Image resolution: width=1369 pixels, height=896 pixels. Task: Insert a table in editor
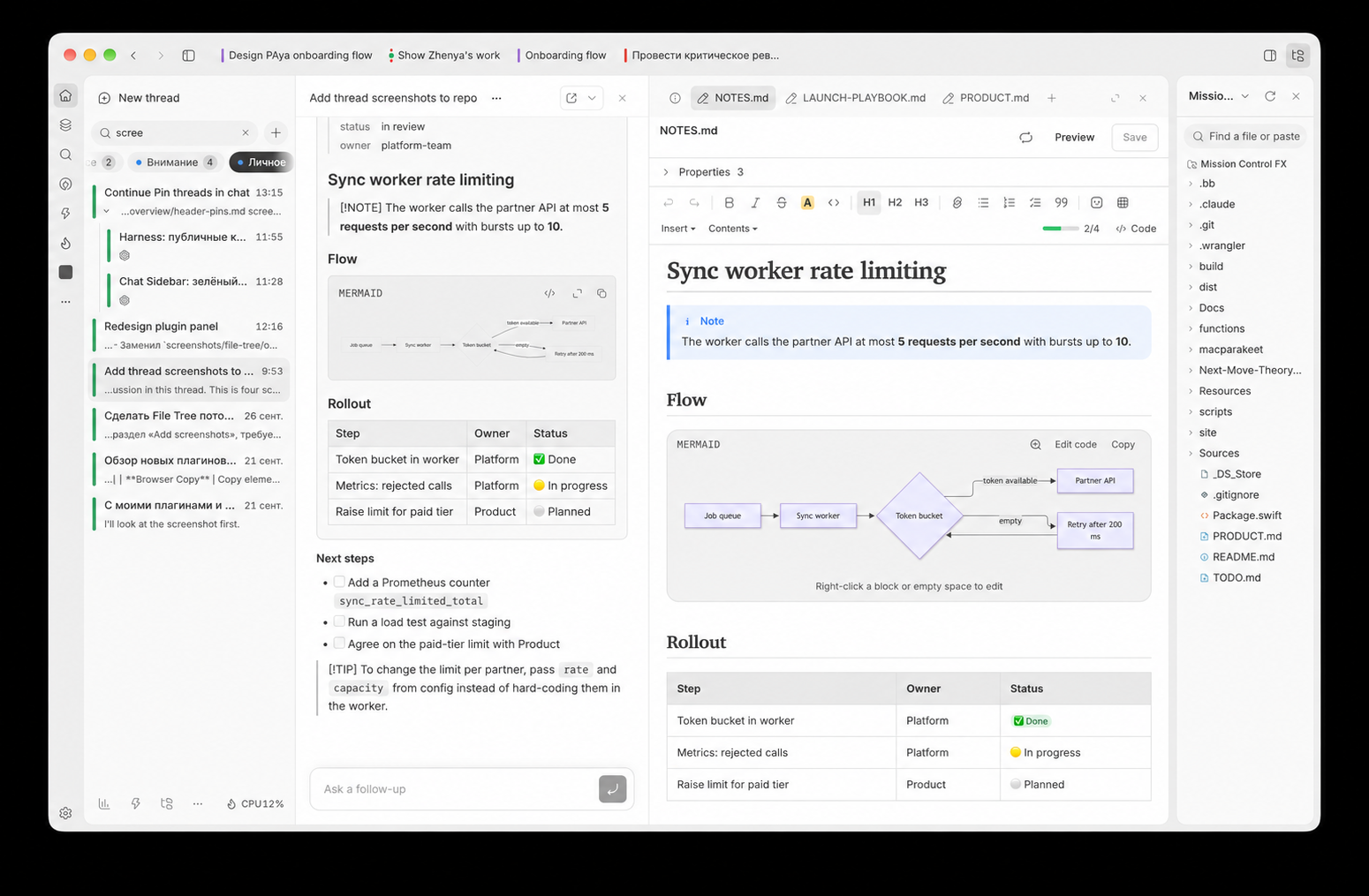[x=1123, y=202]
